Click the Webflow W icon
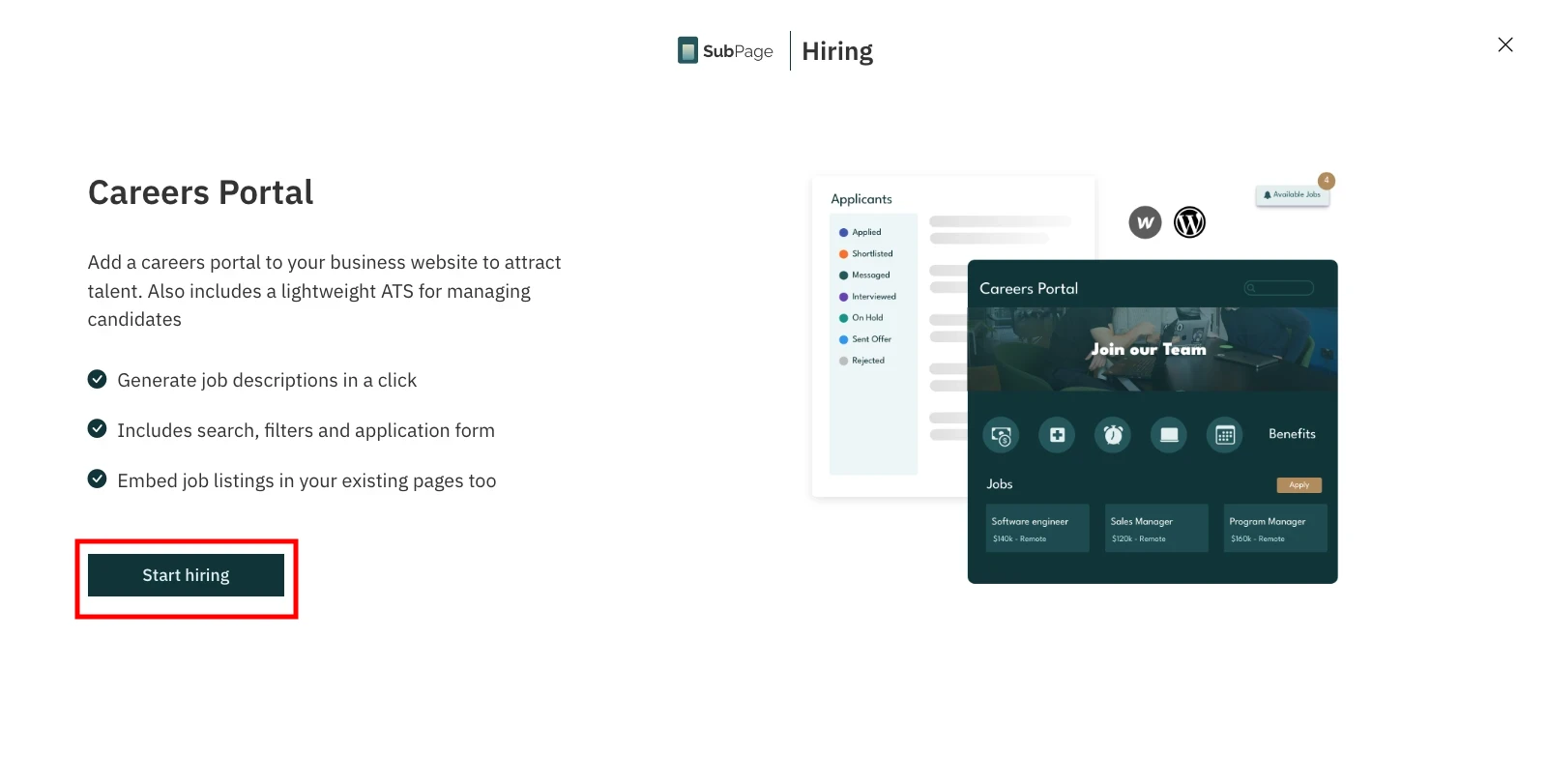 1145,222
